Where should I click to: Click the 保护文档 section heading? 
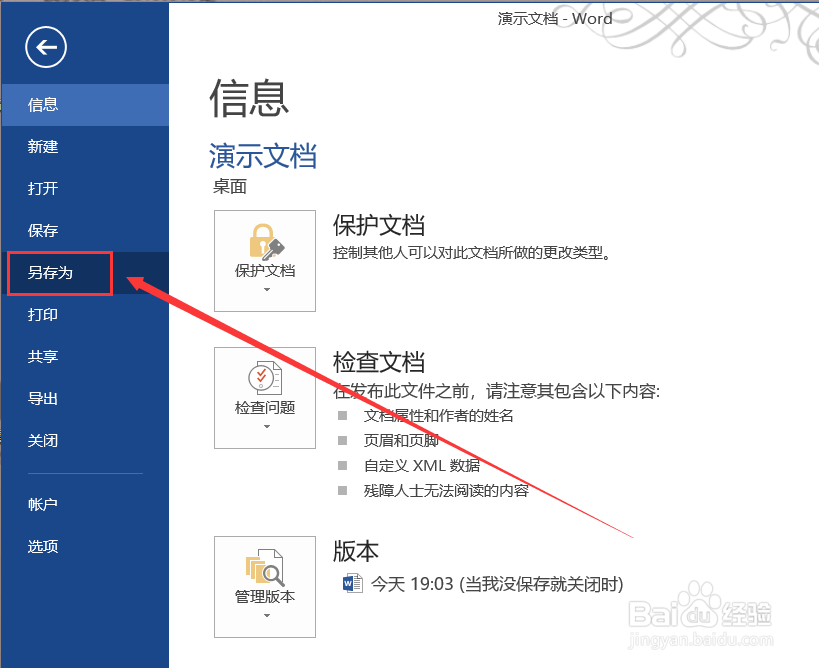(x=379, y=225)
